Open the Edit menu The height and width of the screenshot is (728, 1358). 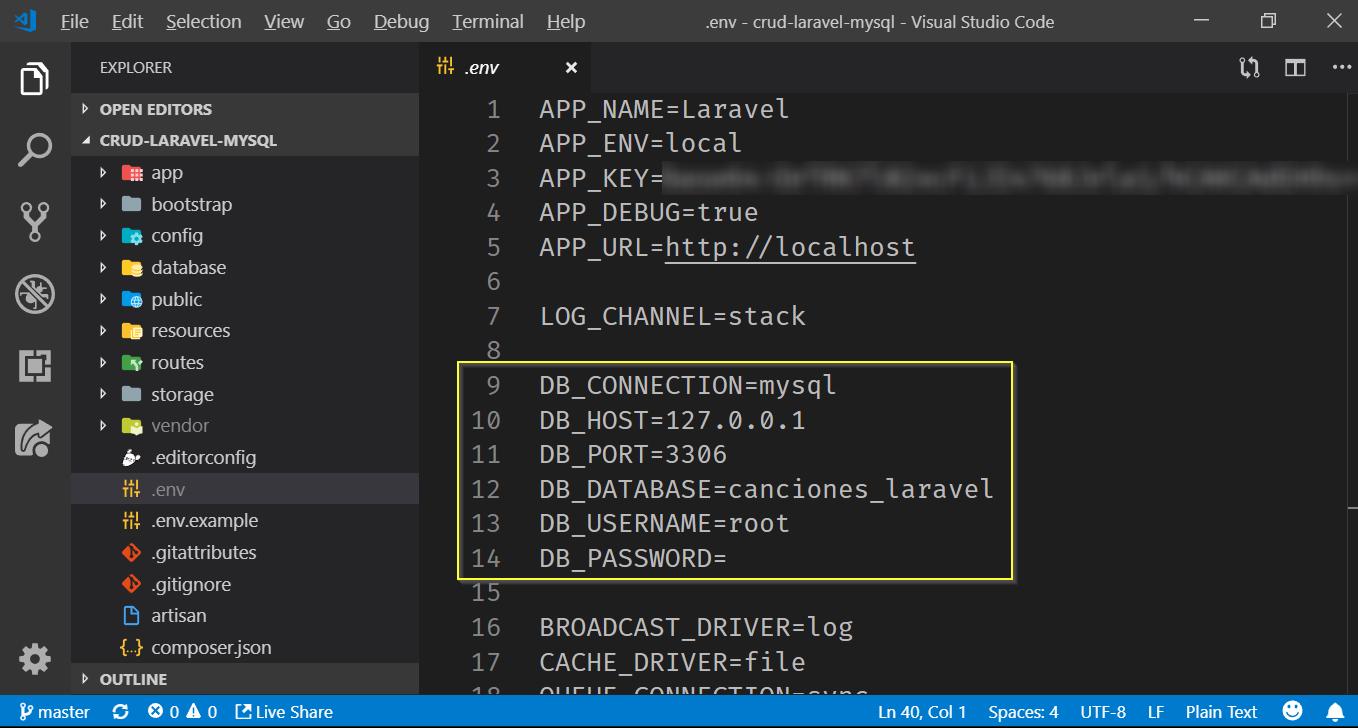pyautogui.click(x=127, y=21)
